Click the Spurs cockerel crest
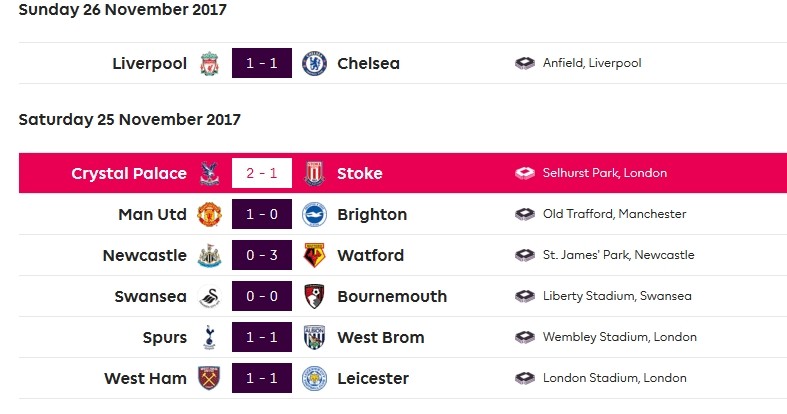The width and height of the screenshot is (787, 414). point(209,337)
